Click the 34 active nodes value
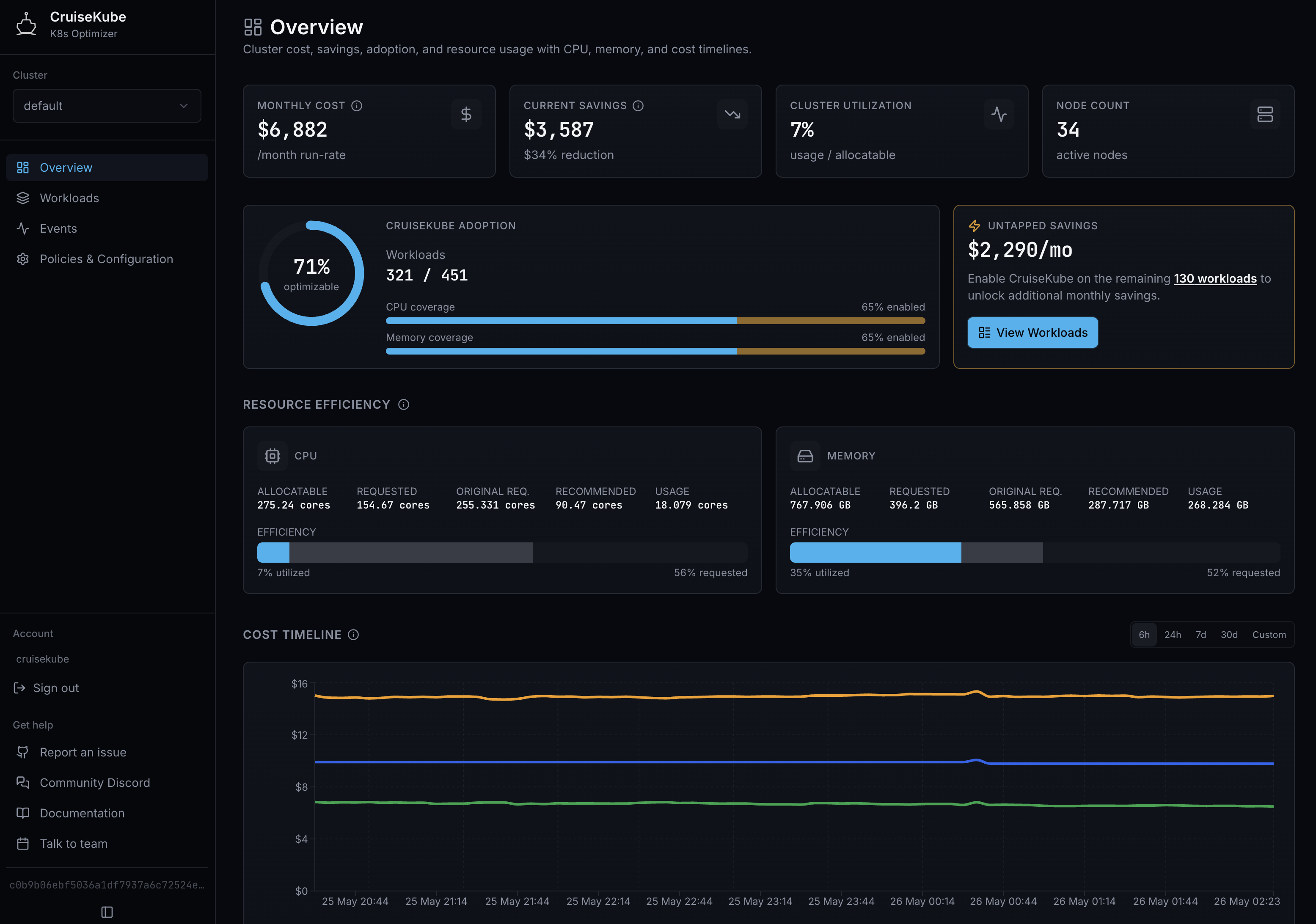 (1068, 129)
